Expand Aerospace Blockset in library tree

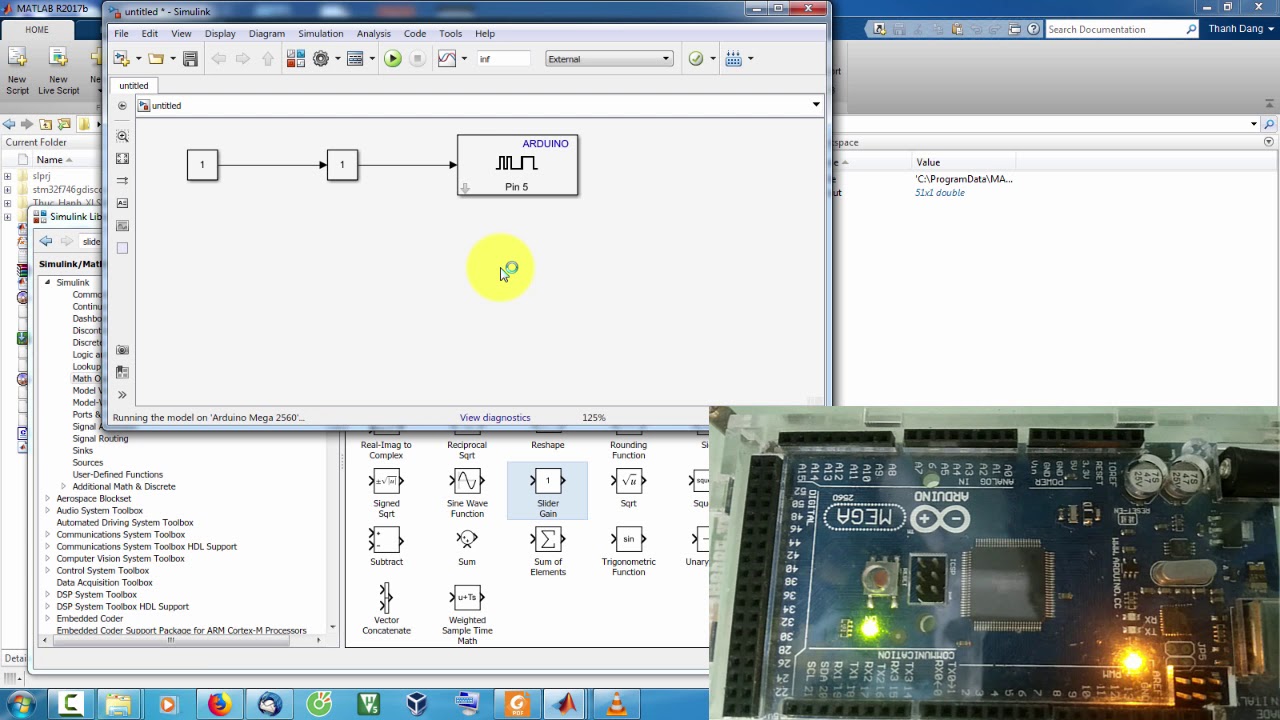47,499
